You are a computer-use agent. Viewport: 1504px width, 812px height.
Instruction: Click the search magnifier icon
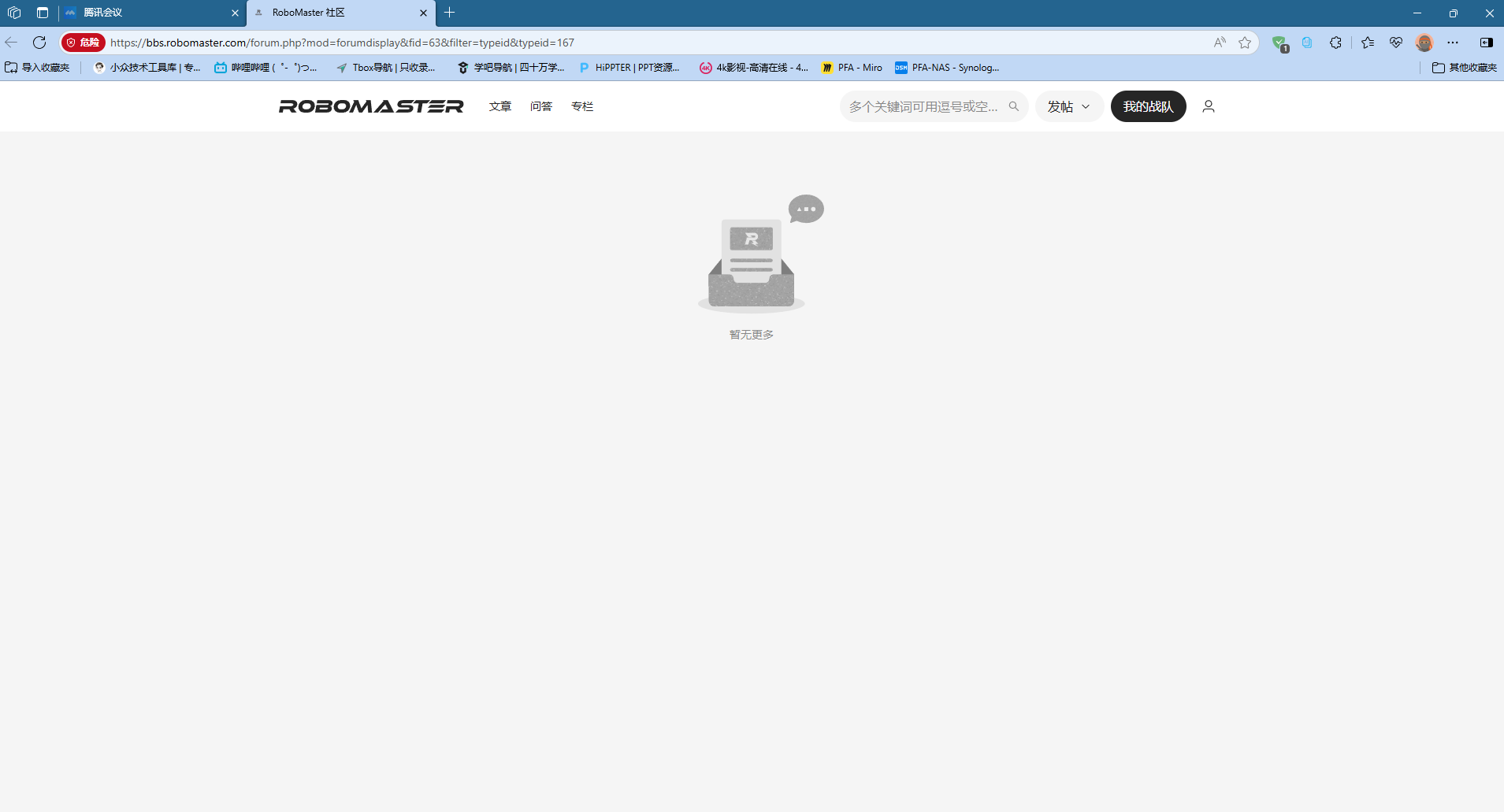1014,106
